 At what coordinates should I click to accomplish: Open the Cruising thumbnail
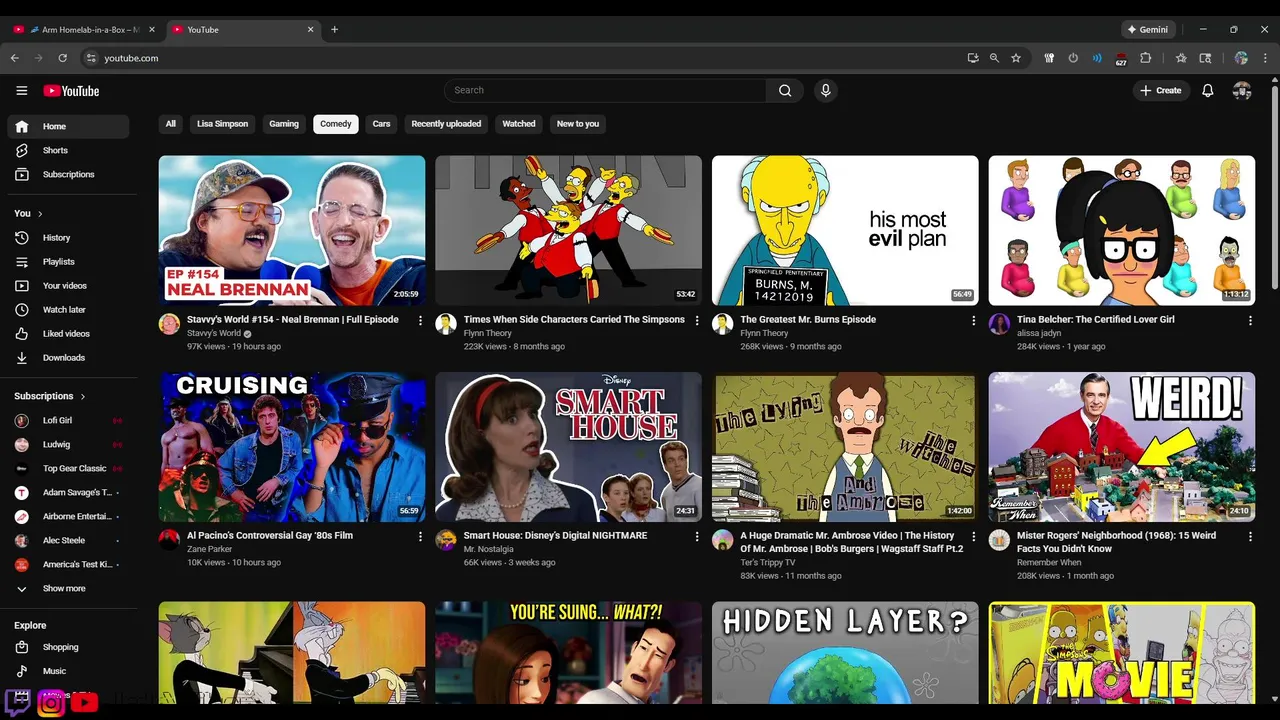[x=292, y=446]
